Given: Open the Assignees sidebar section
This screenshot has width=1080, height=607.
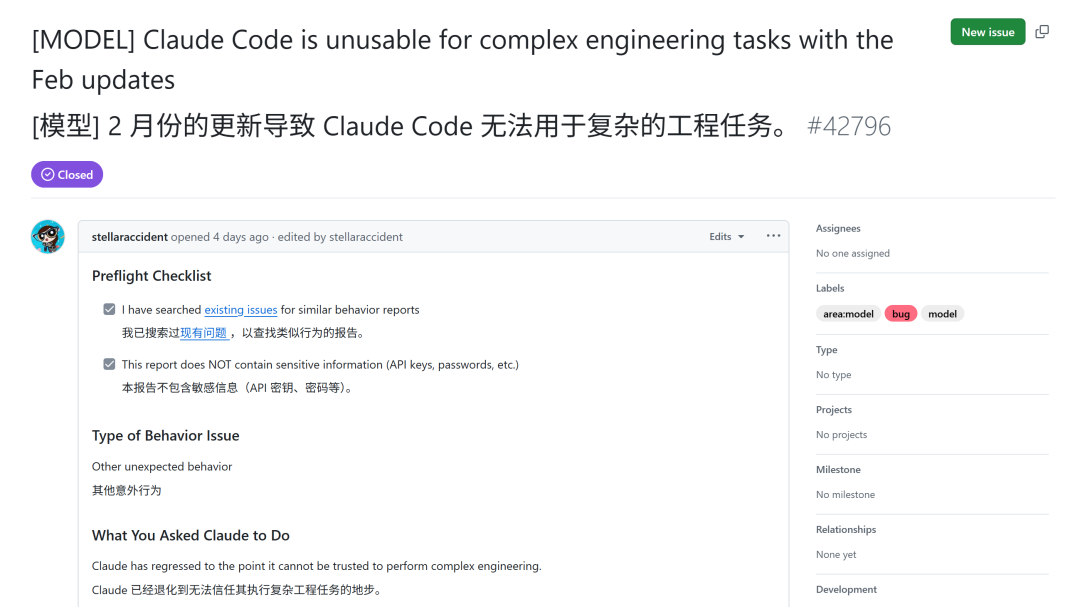Looking at the screenshot, I should [x=838, y=229].
